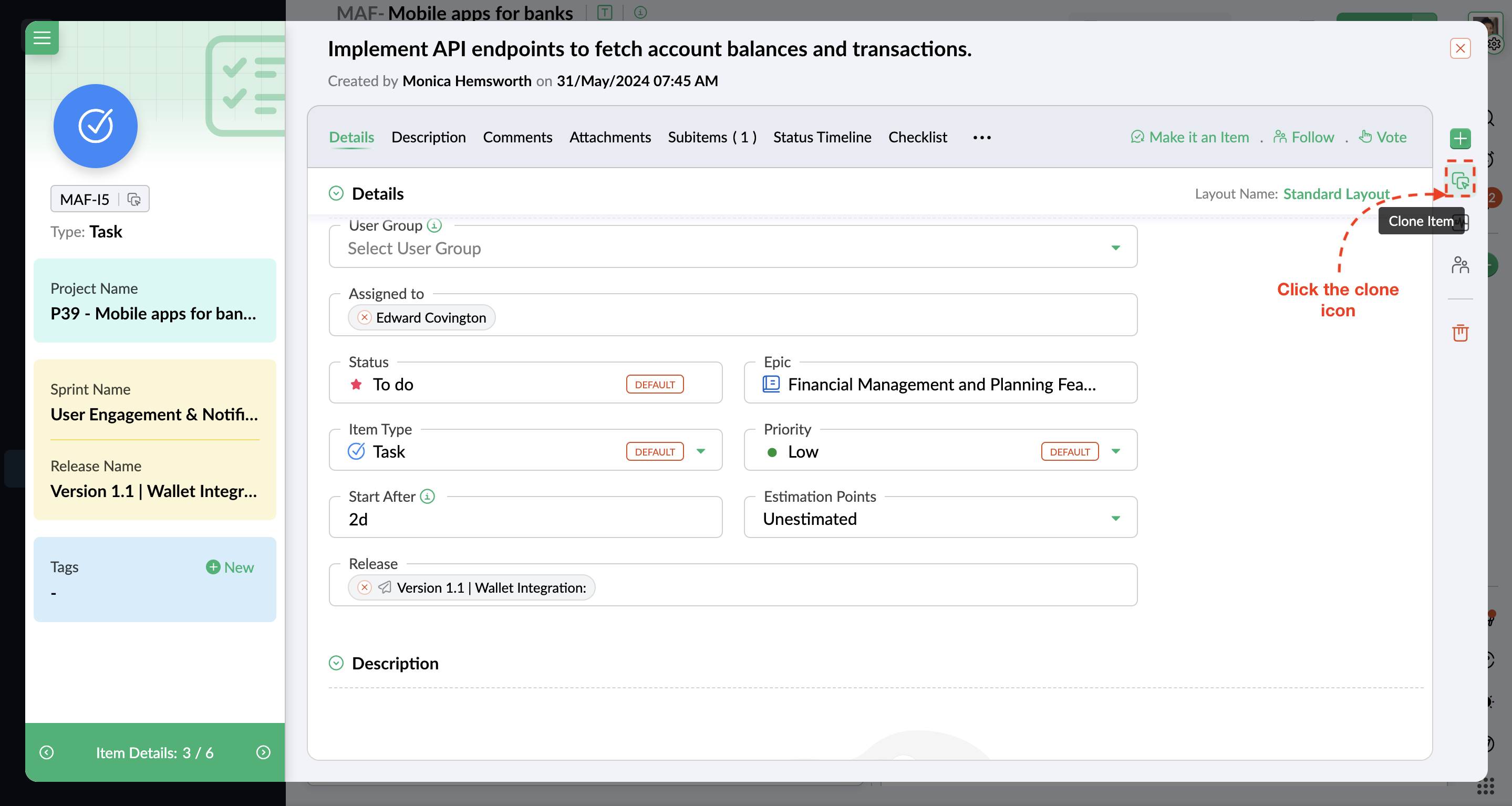Image resolution: width=1512 pixels, height=806 pixels.
Task: Switch to the Comments tab
Action: point(517,137)
